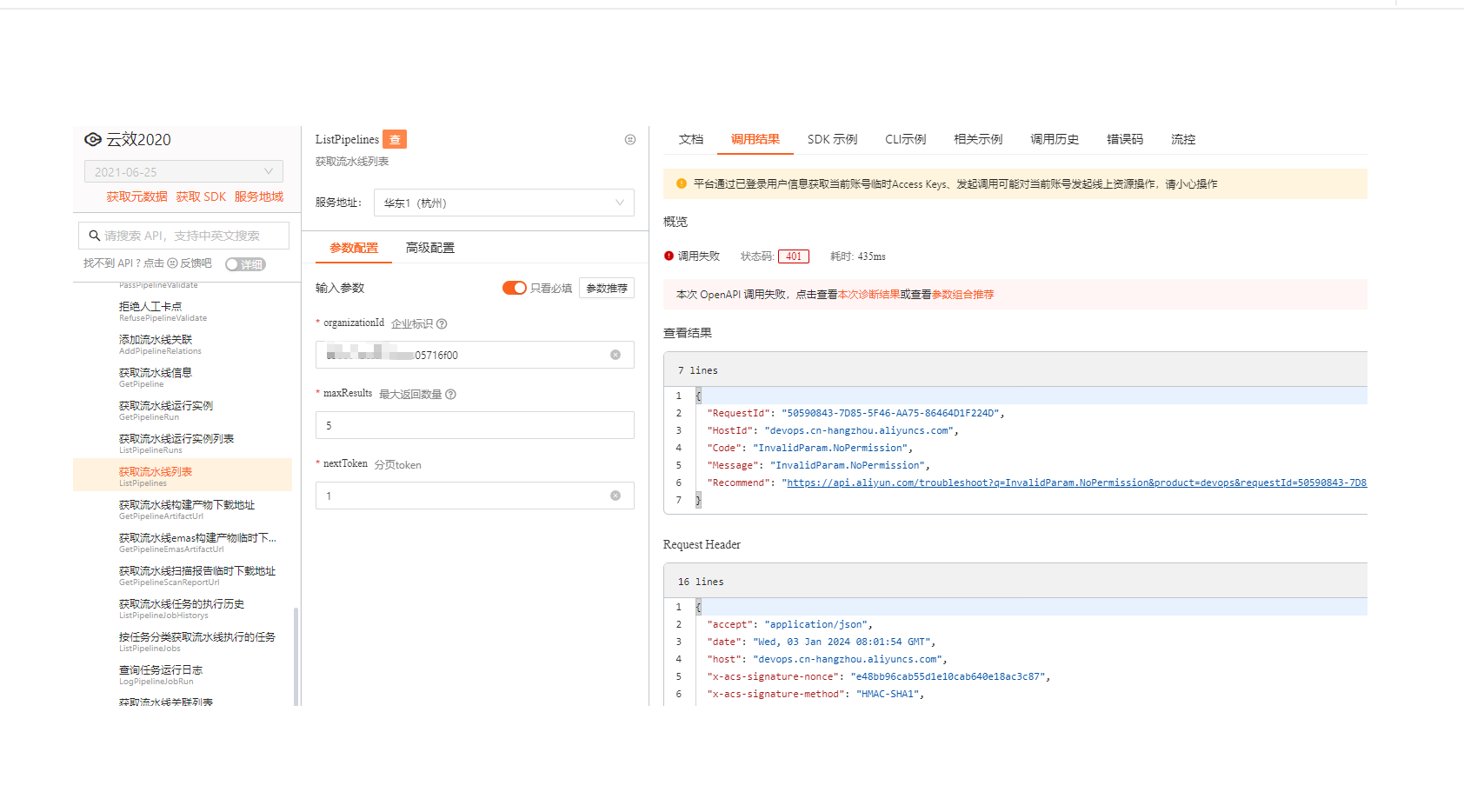1464x812 pixels.
Task: Open the 参数组合推荐 link
Action: (963, 295)
